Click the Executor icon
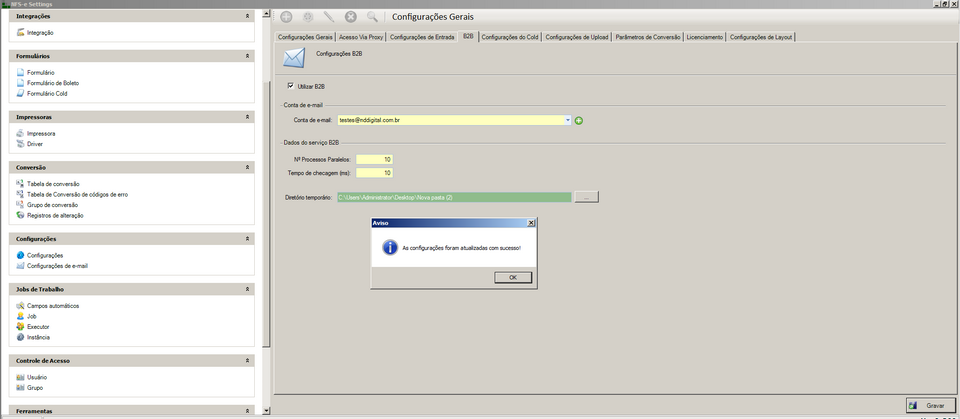Image resolution: width=960 pixels, height=419 pixels. coord(20,327)
